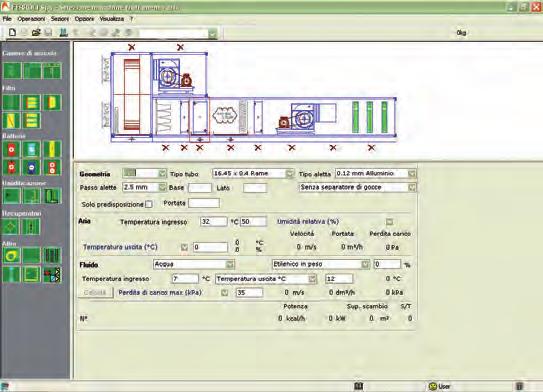Select the yellow vertical bar coil icon
Viewport: 543px width, 392px height.
[52, 149]
